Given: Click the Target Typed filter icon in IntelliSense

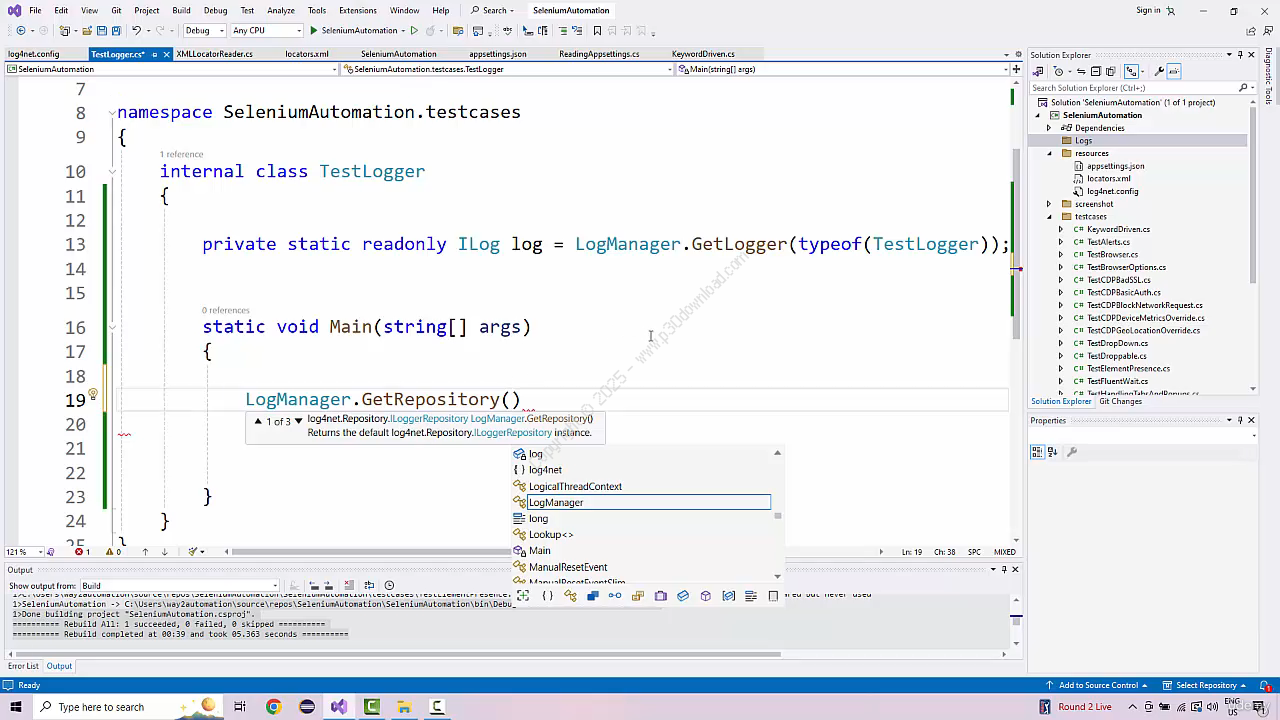Looking at the screenshot, I should 523,596.
